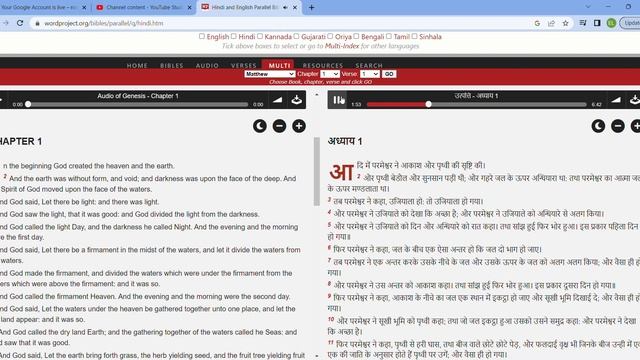640x360 pixels.
Task: Decrease Hindi text font size
Action: (x=618, y=126)
